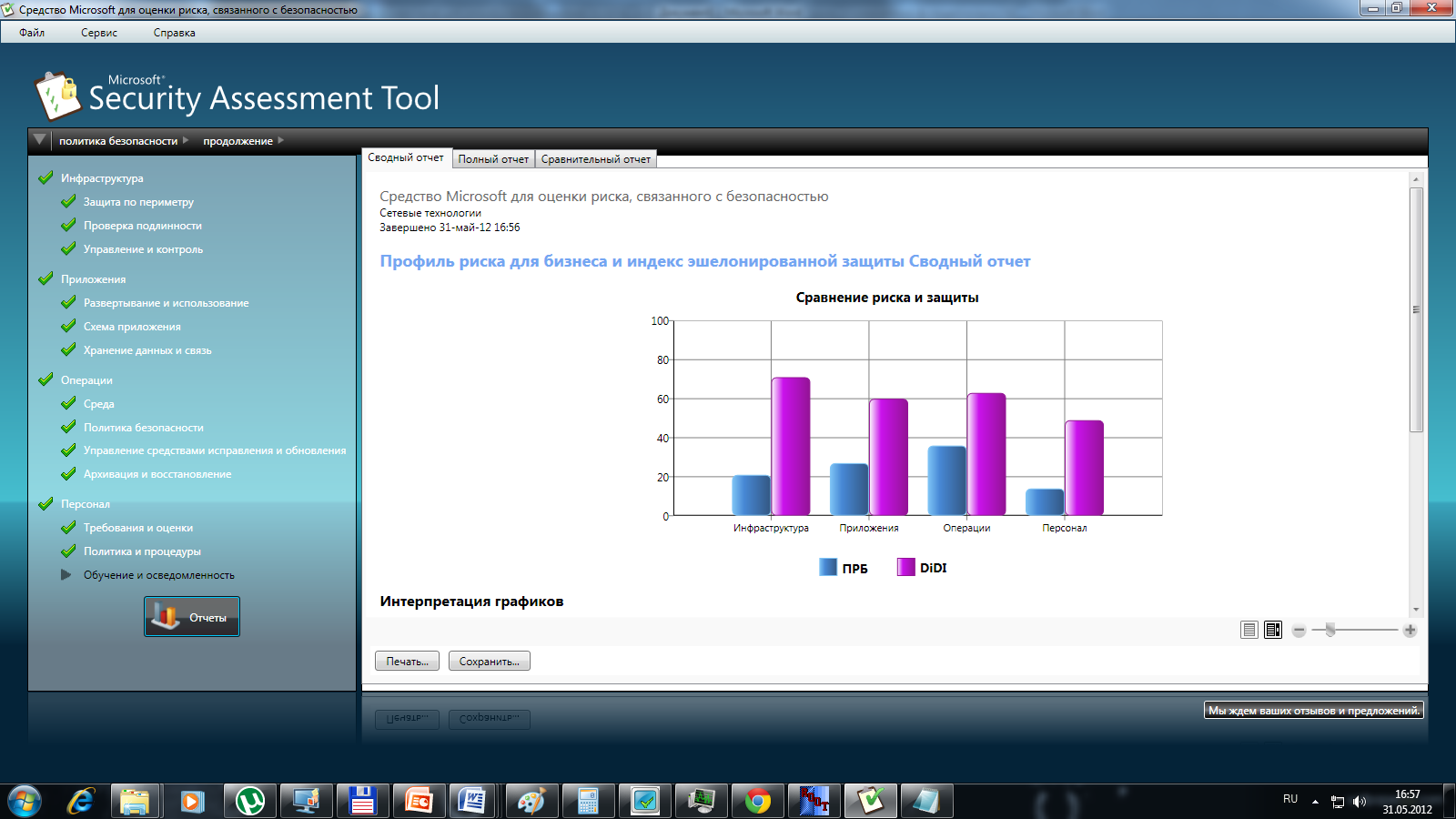Screen dimensions: 1456x819
Task: Open Проверка подлинности
Action: click(x=143, y=226)
